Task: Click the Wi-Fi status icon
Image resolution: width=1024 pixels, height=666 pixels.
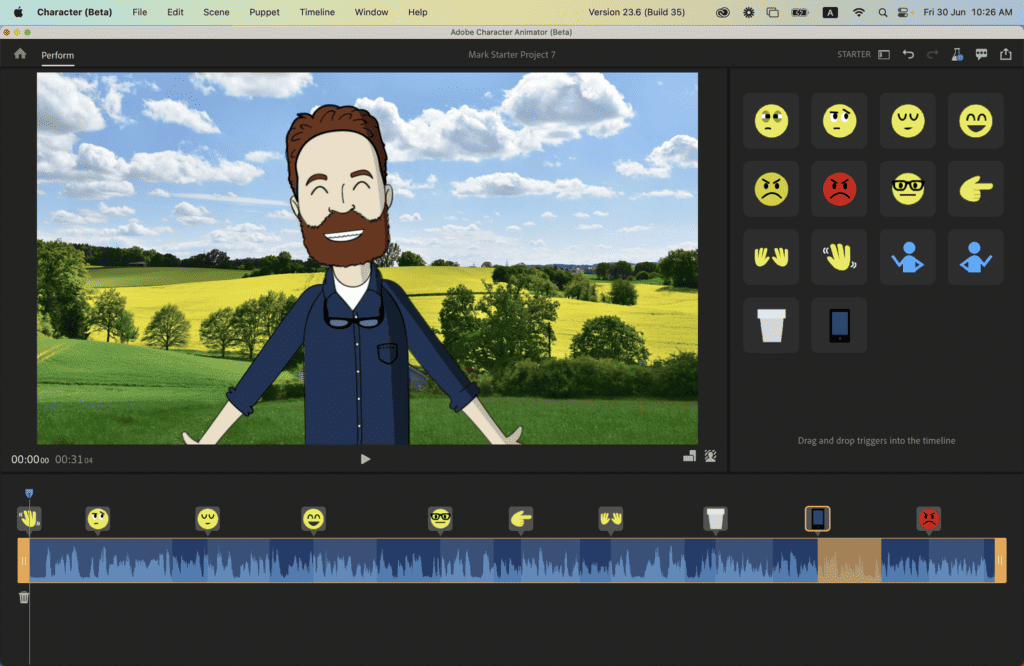Action: pyautogui.click(x=859, y=12)
